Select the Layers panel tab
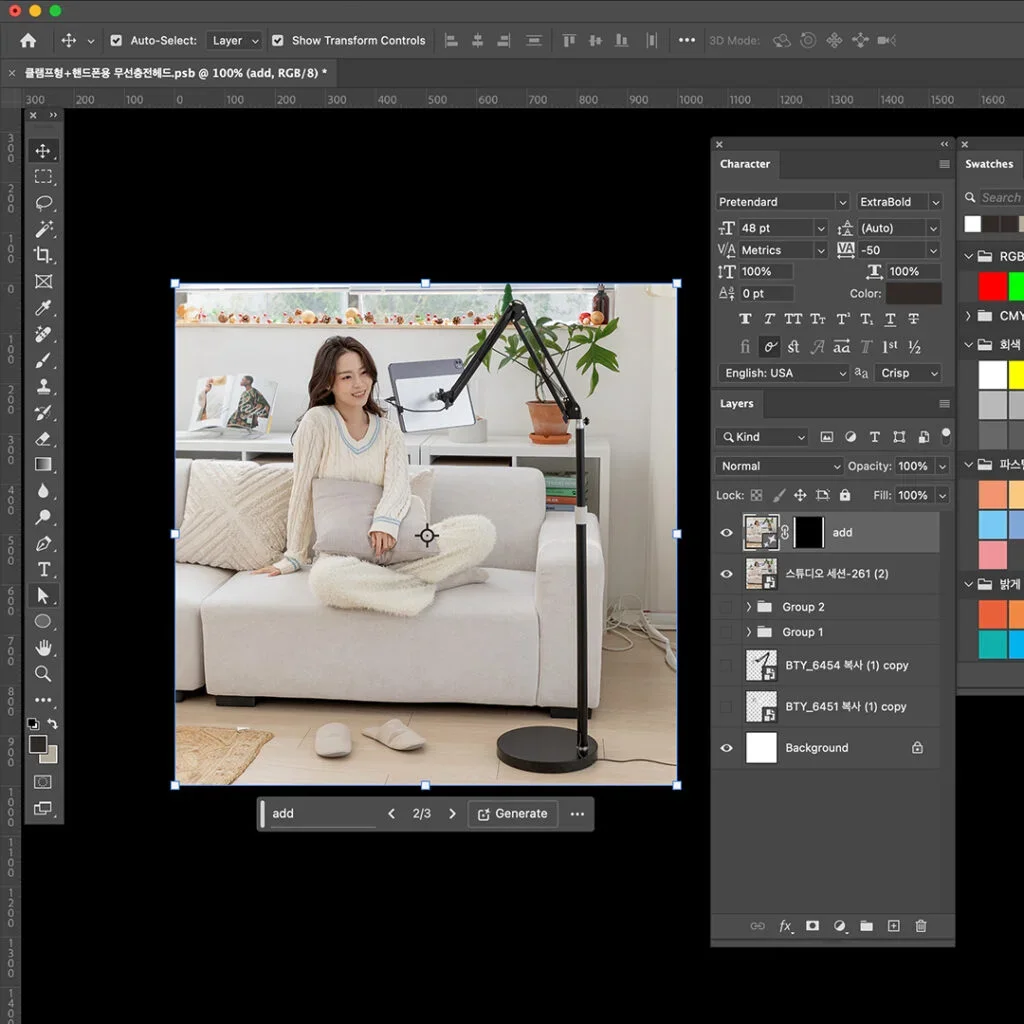The width and height of the screenshot is (1024, 1024). click(x=737, y=404)
